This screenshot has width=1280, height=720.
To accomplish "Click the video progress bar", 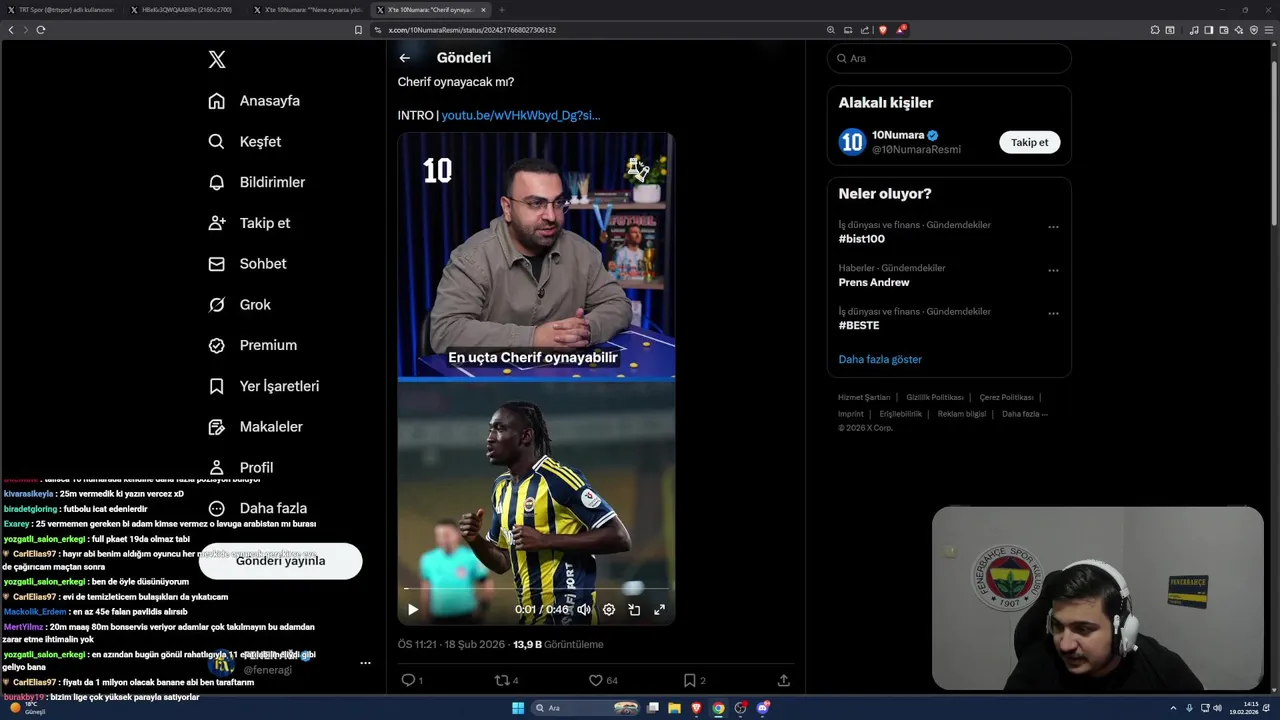I will [x=536, y=590].
